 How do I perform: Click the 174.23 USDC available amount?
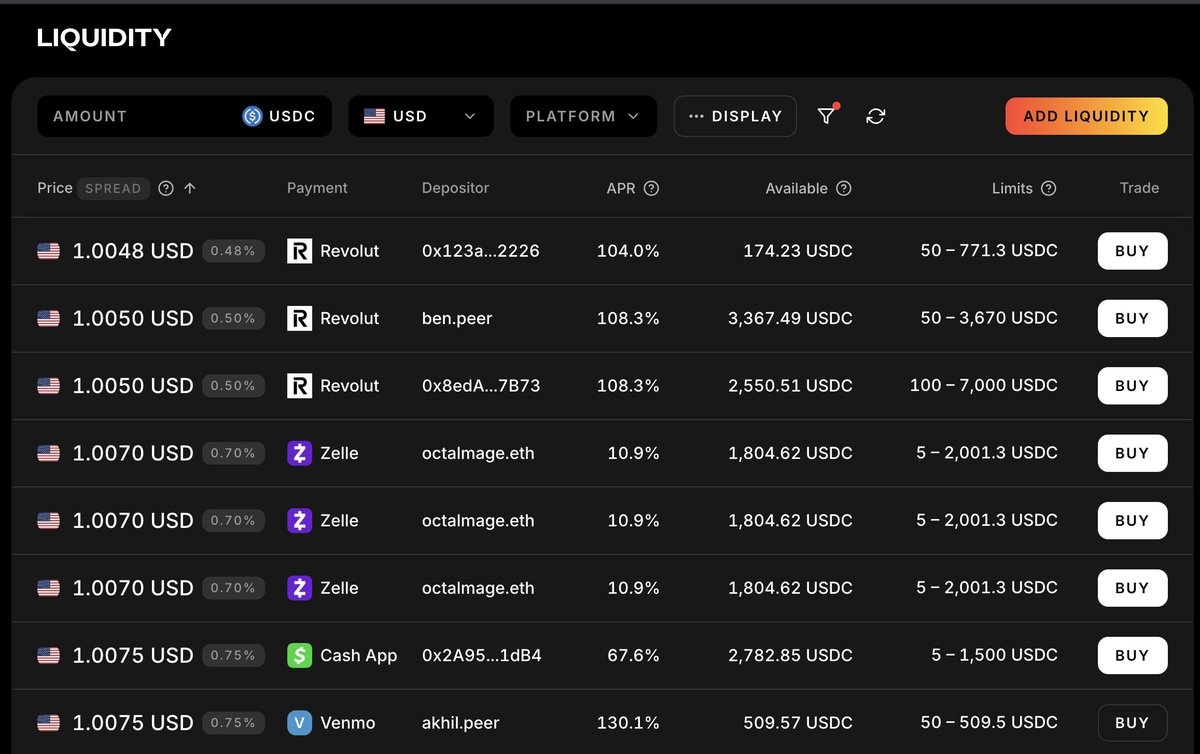pyautogui.click(x=798, y=251)
